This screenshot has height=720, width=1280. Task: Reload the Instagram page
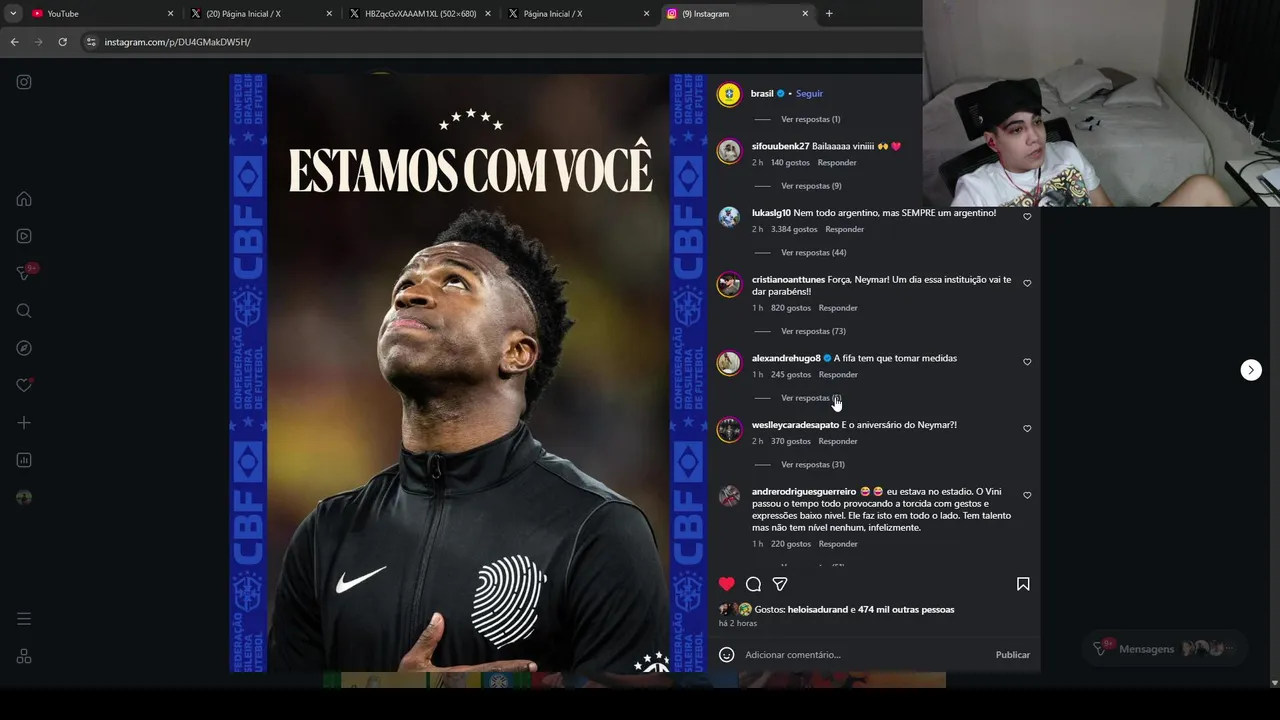62,42
